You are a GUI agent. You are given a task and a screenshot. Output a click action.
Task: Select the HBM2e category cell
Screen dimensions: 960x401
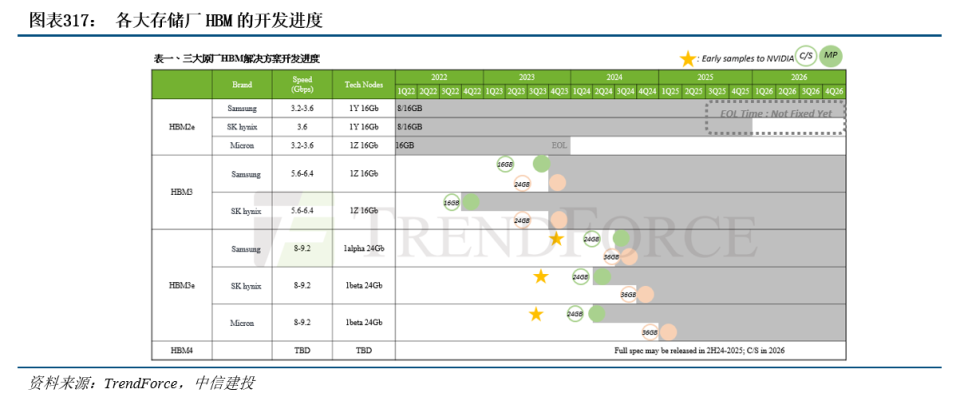[x=182, y=127]
